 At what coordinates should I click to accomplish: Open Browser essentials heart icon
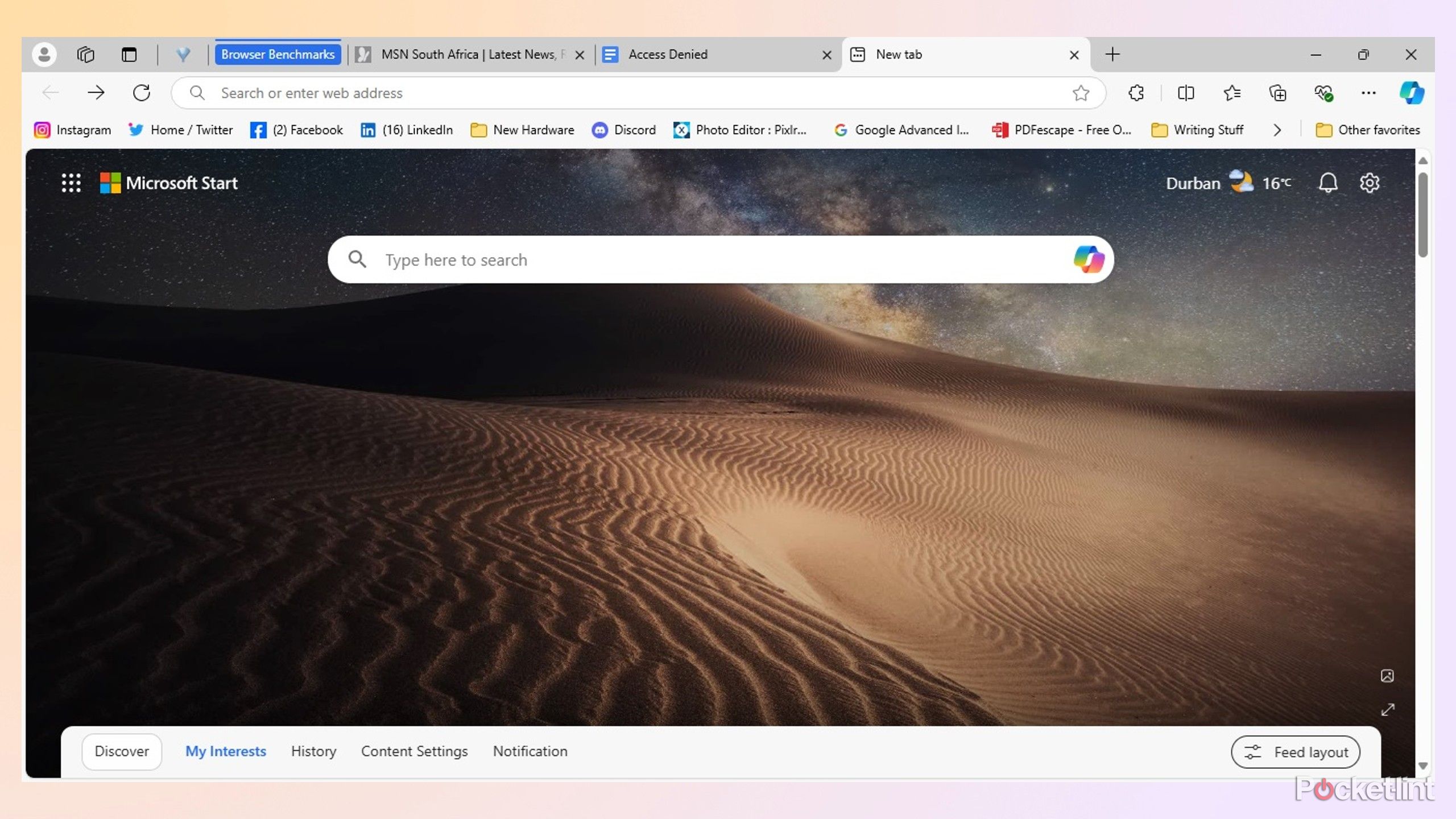pos(1323,93)
